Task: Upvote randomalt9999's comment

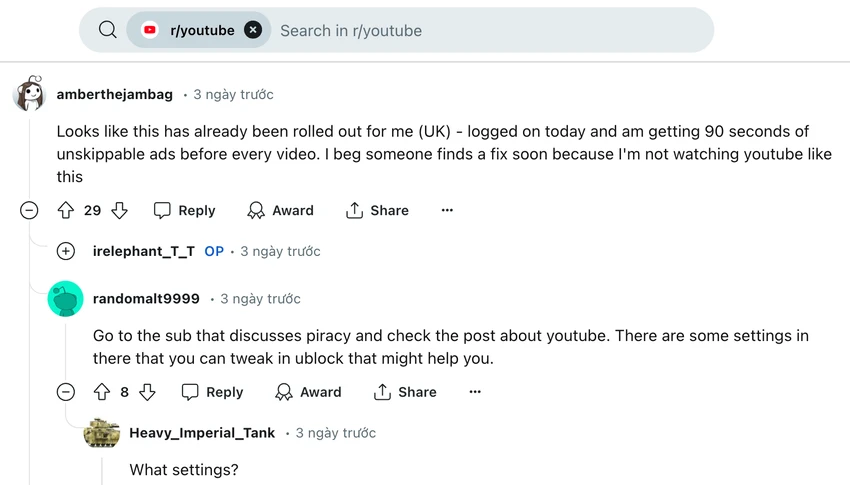Action: coord(102,392)
